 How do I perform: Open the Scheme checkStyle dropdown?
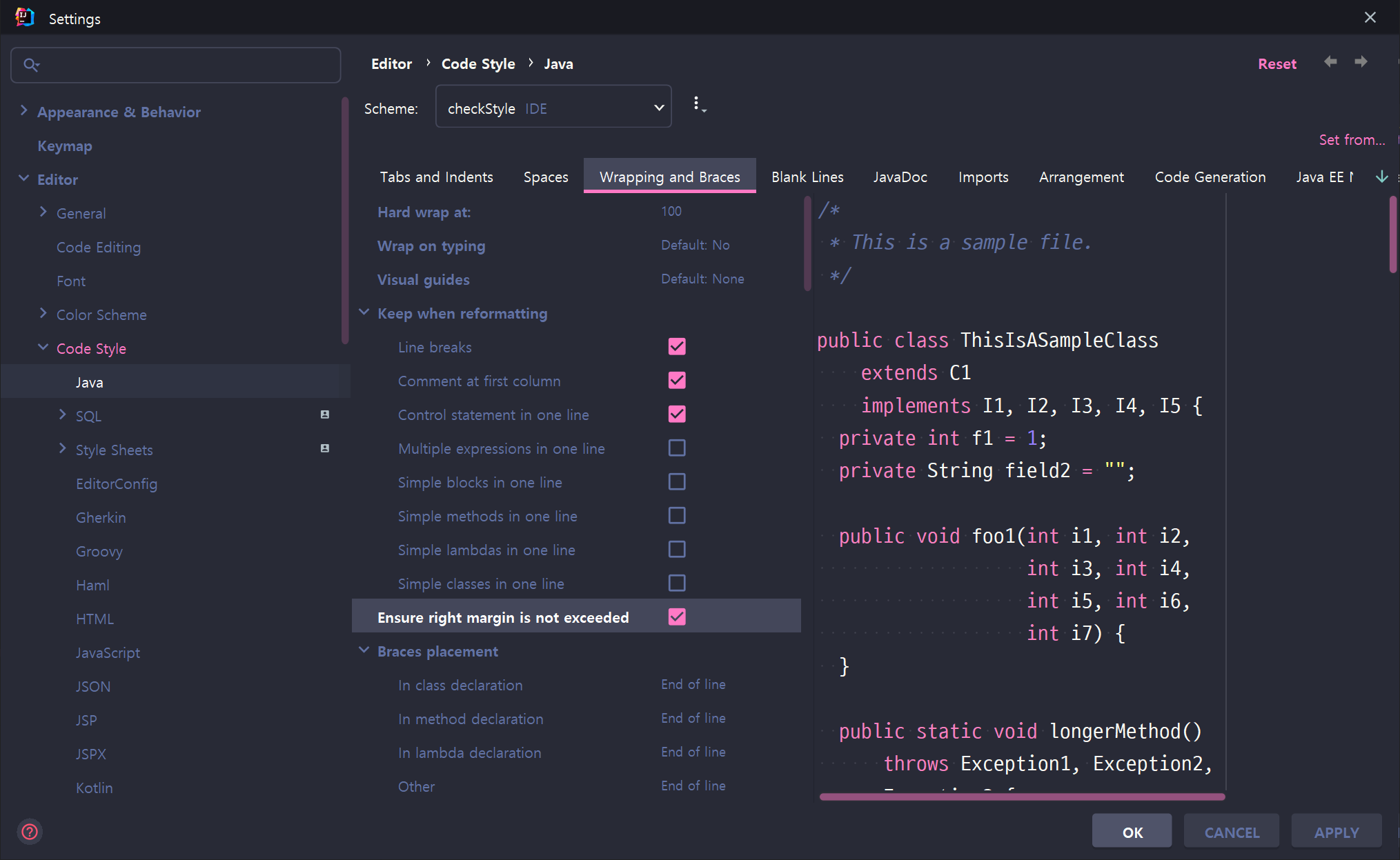553,107
